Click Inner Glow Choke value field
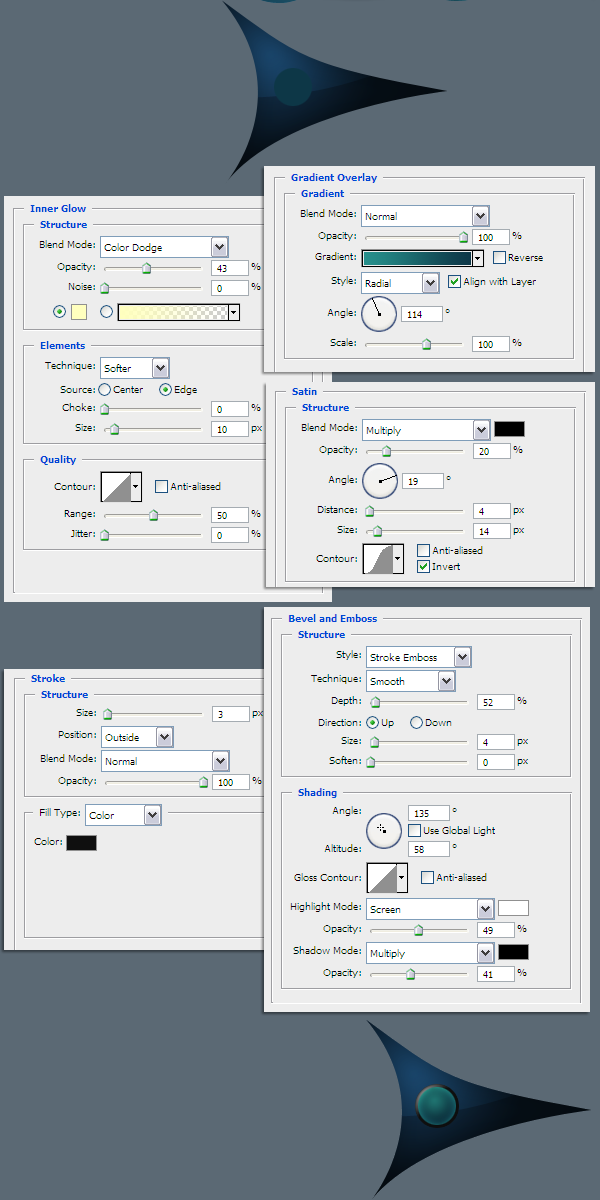This screenshot has height=1200, width=600. coord(230,409)
